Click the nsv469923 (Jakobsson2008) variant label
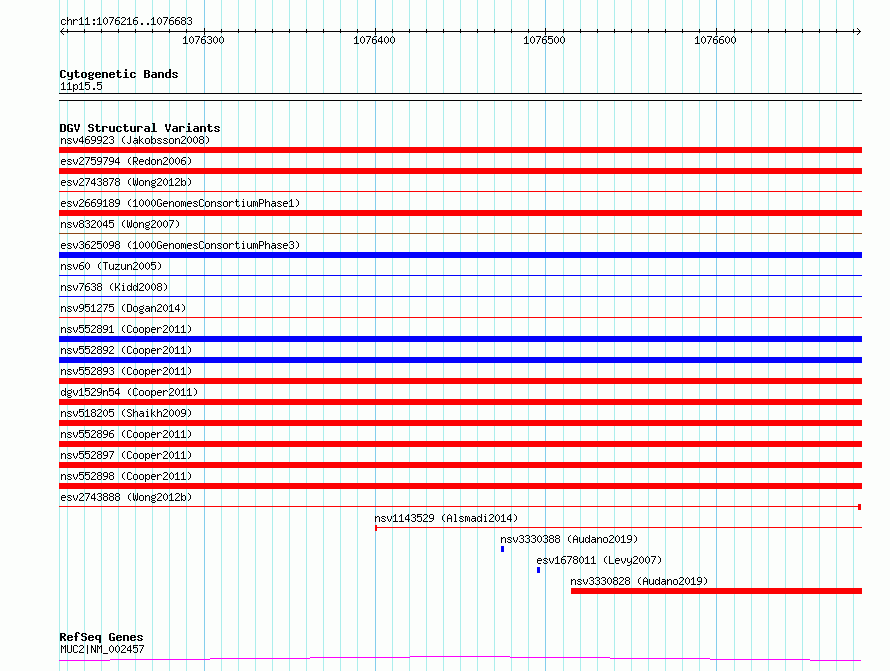 click(135, 140)
